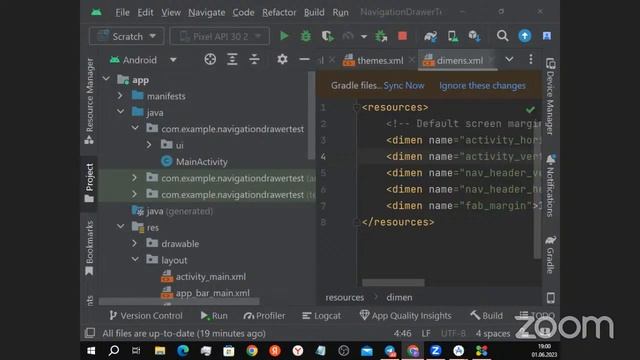Open the Build menu

tap(314, 12)
